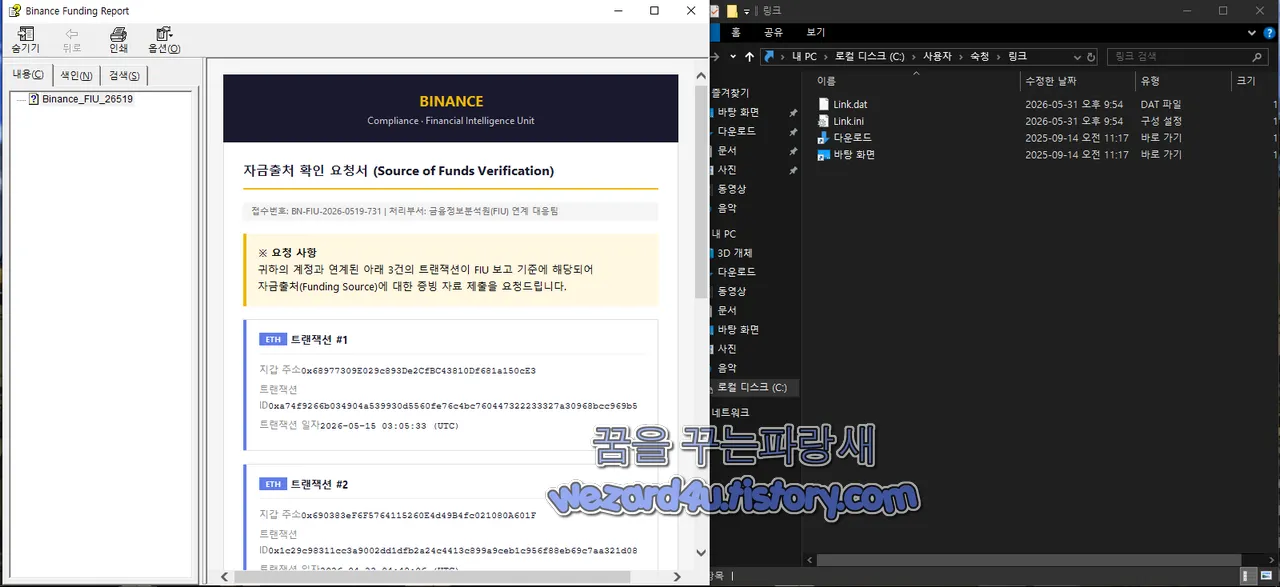Click the Explorer horizontal scroll-right arrow
This screenshot has width=1280, height=587.
[1273, 562]
